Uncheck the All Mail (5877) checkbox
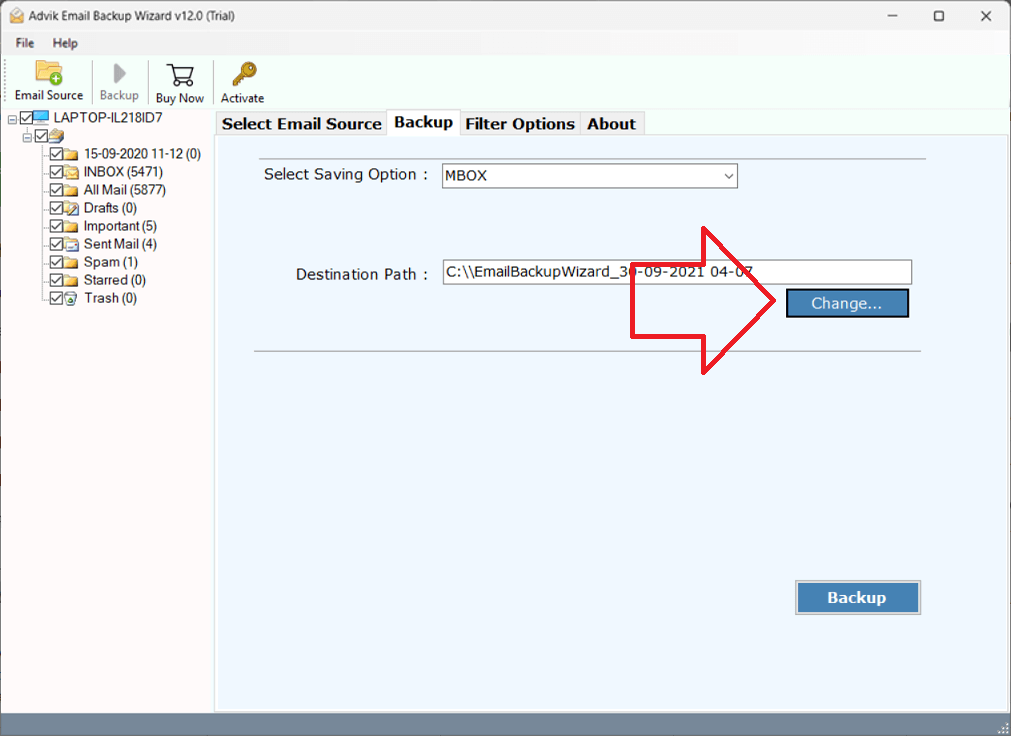Viewport: 1011px width, 736px height. tap(56, 190)
